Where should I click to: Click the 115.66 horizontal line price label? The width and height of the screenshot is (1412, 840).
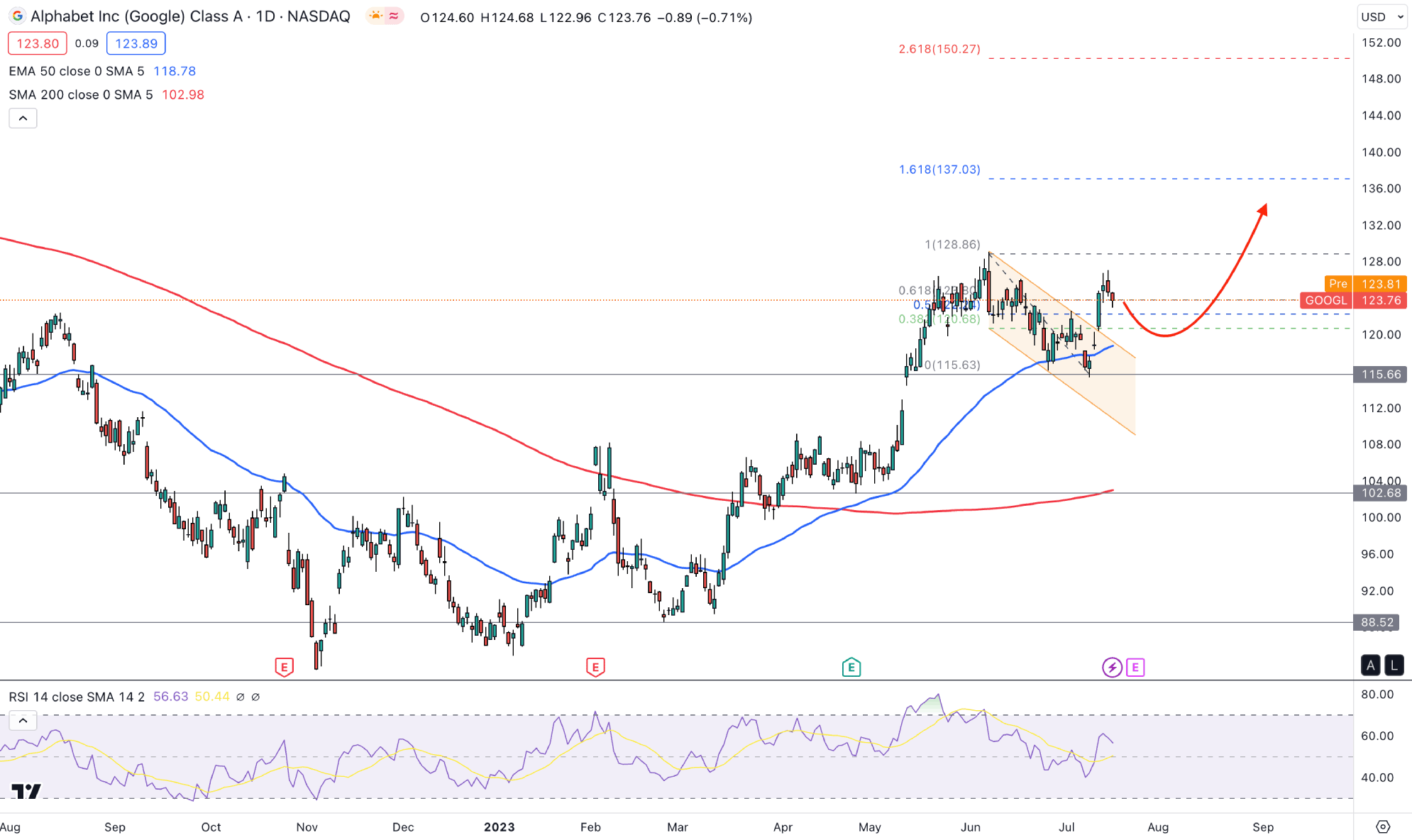click(x=1381, y=375)
